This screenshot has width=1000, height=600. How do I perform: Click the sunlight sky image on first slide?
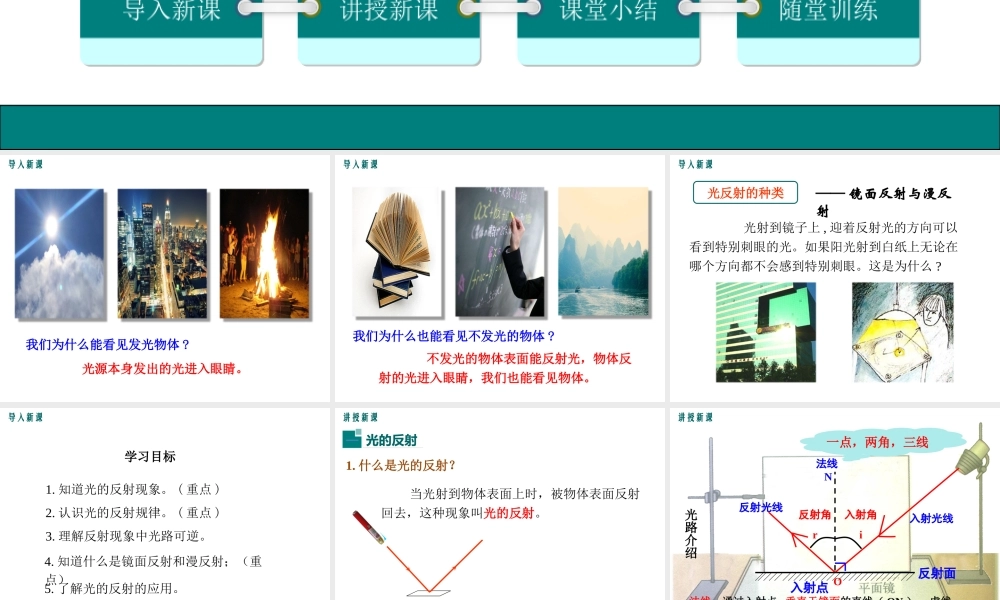tap(59, 253)
